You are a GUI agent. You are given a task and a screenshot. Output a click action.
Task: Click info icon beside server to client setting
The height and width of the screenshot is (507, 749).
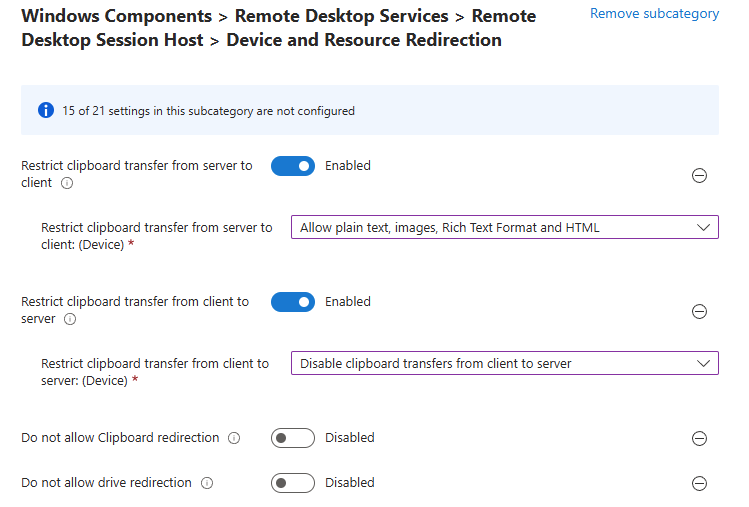click(x=67, y=184)
